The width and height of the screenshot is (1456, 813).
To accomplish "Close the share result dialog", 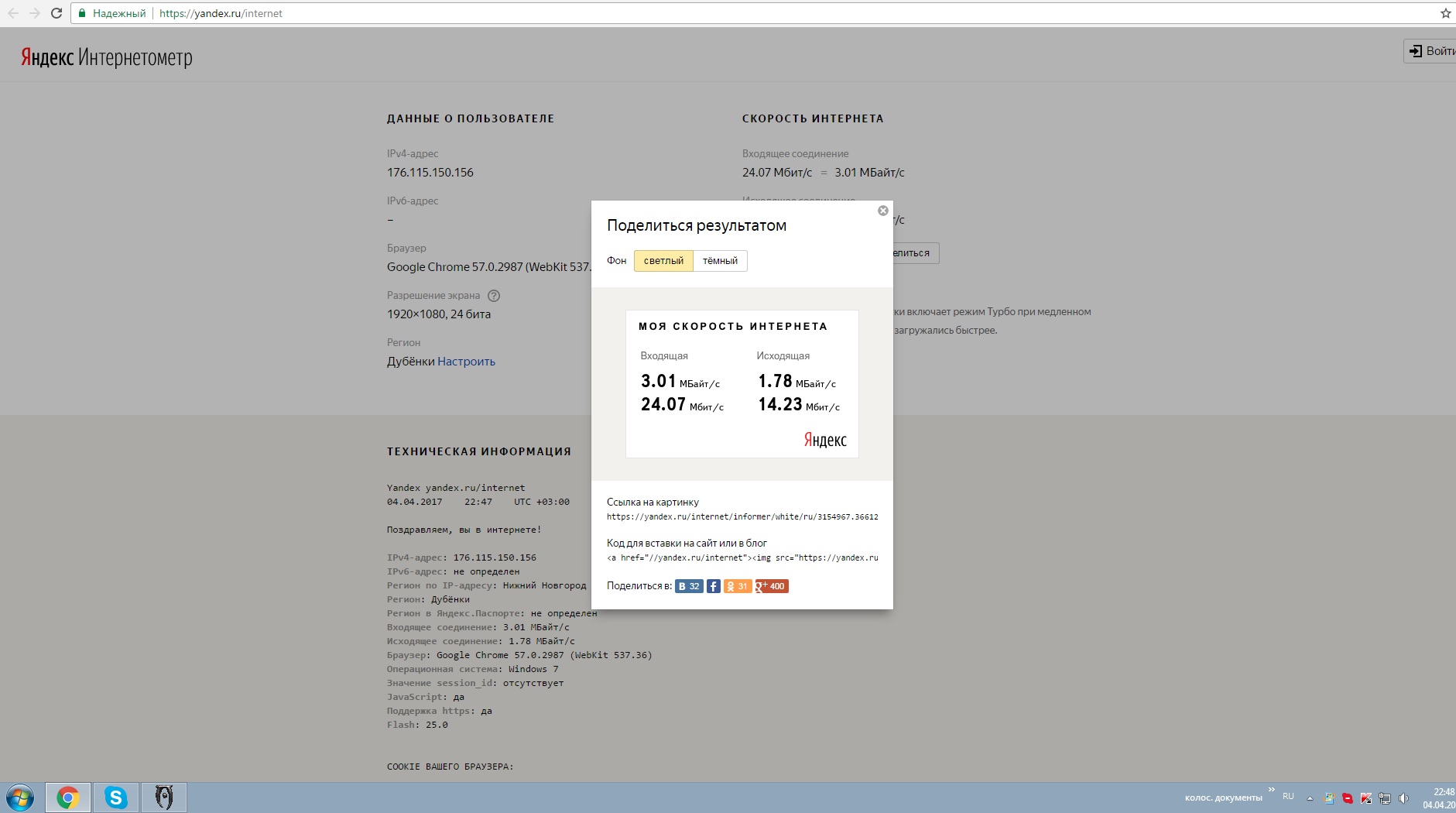I will (882, 211).
